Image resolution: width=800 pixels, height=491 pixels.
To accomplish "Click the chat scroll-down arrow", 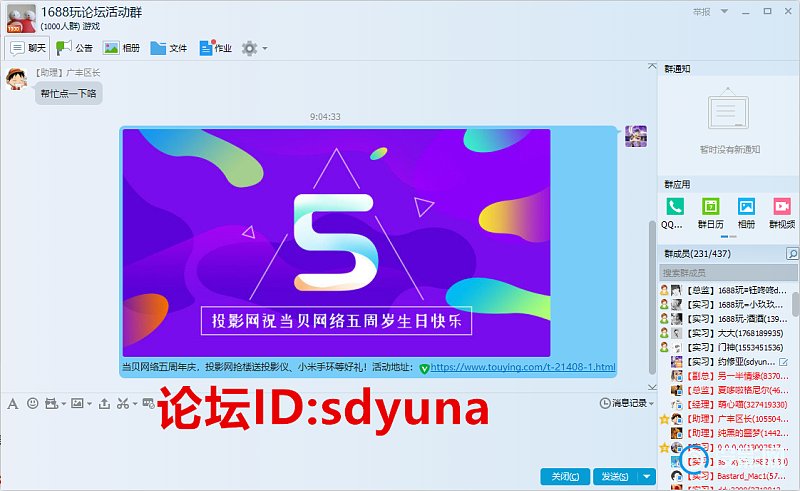I will (652, 387).
